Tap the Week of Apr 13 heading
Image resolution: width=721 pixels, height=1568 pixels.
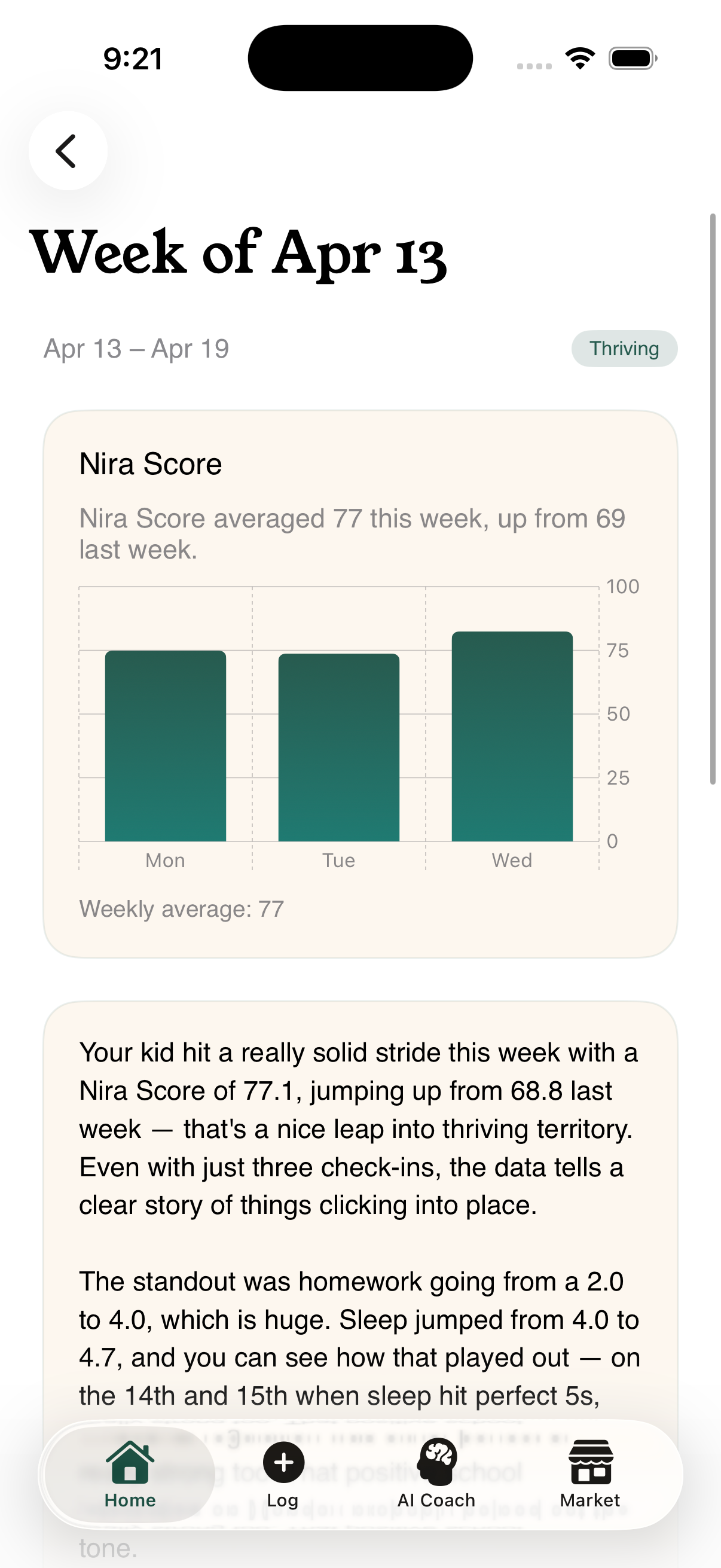(x=238, y=252)
